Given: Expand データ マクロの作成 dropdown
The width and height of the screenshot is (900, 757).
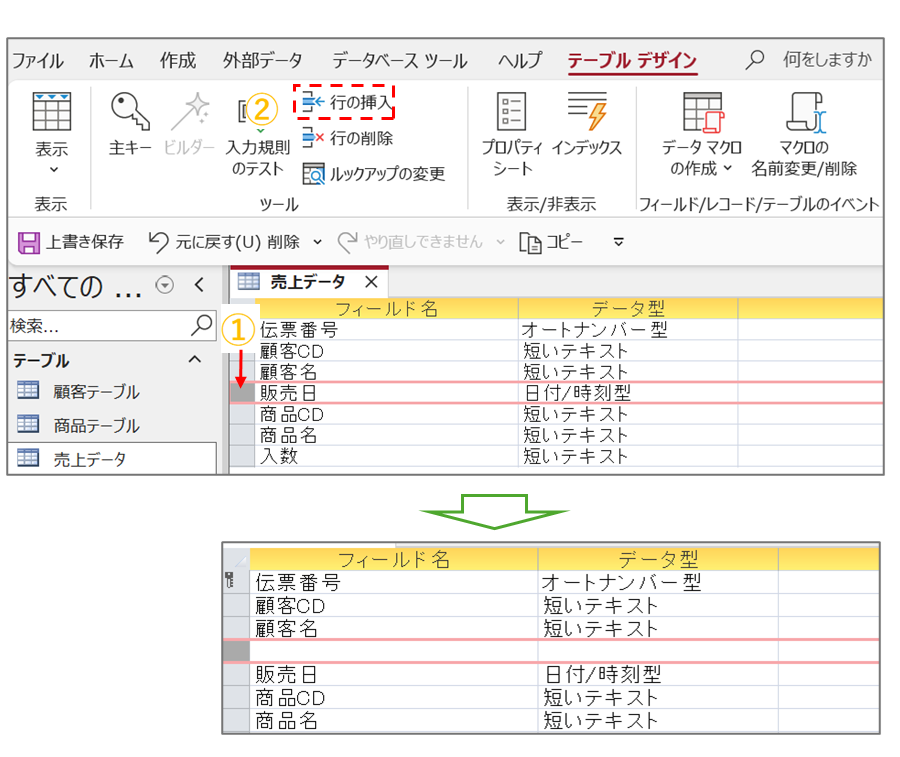Looking at the screenshot, I should (701, 168).
